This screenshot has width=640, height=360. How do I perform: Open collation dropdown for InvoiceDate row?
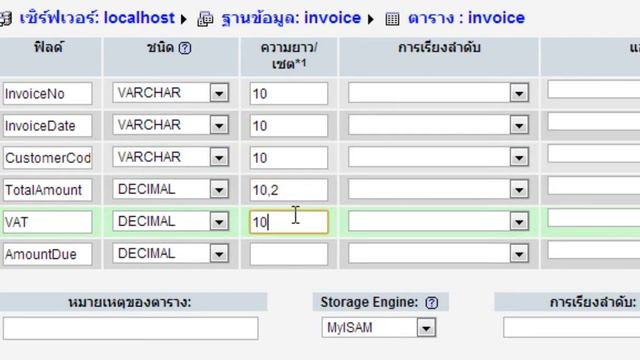click(438, 125)
